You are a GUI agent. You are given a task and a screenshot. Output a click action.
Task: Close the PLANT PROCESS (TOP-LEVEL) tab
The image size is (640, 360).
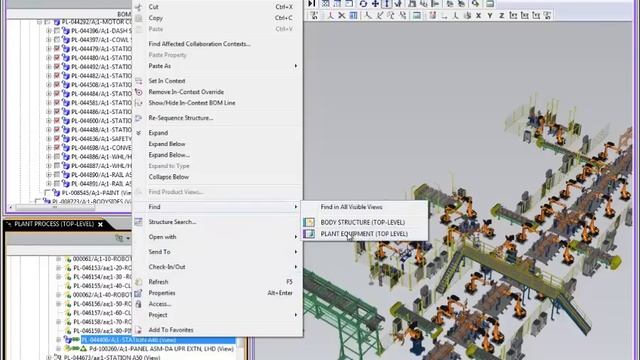click(100, 224)
